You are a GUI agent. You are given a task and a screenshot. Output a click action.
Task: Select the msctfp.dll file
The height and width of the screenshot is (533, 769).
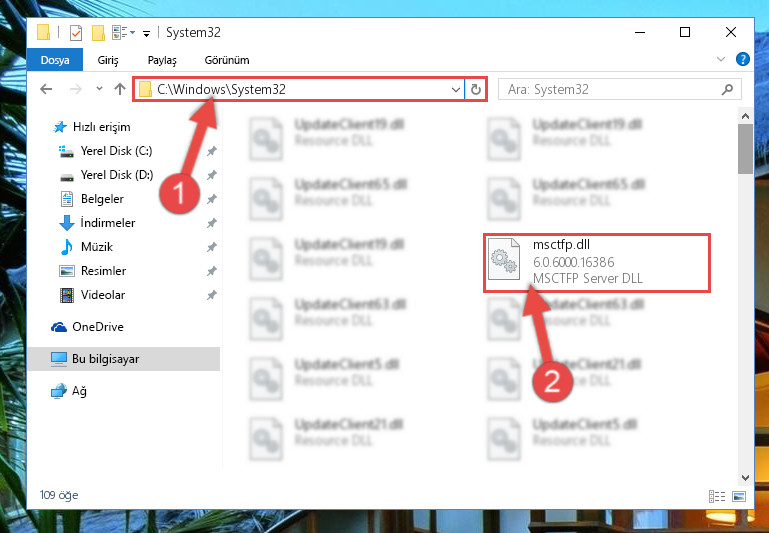click(596, 263)
